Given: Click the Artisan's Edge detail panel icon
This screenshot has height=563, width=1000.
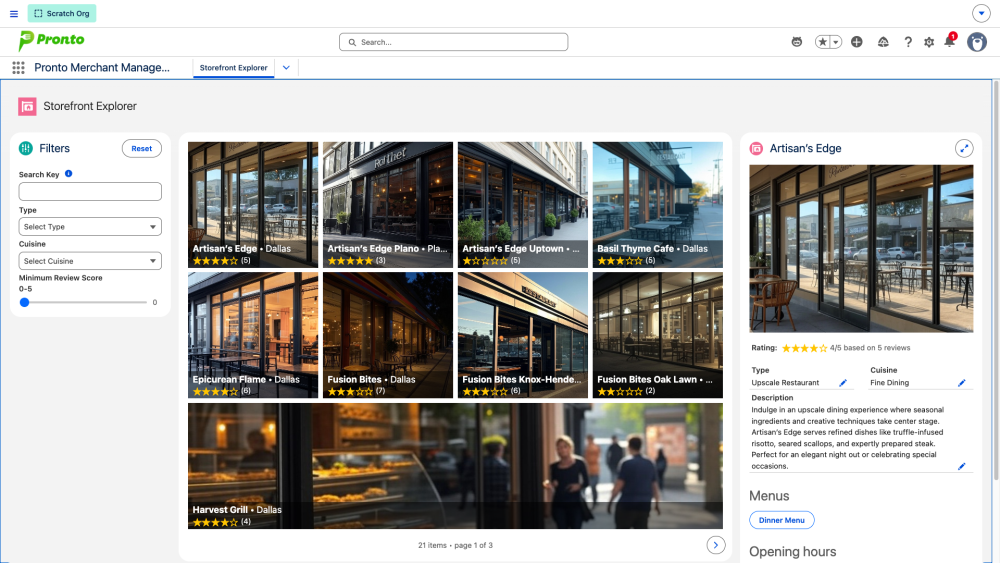Looking at the screenshot, I should [x=756, y=149].
